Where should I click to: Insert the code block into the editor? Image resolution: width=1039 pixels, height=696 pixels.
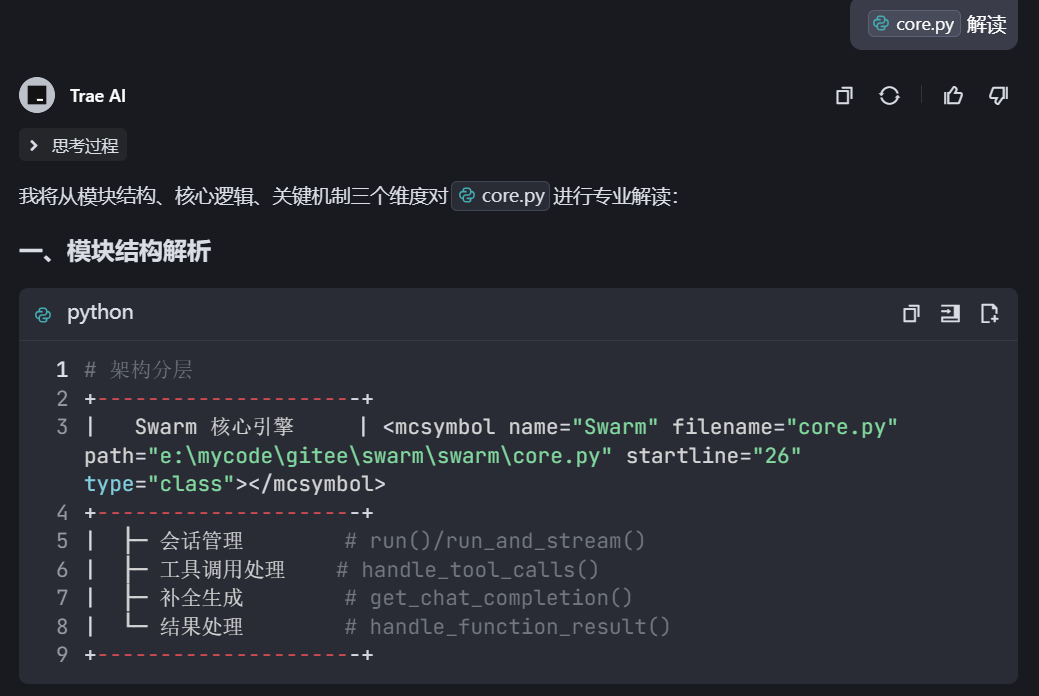coord(950,313)
